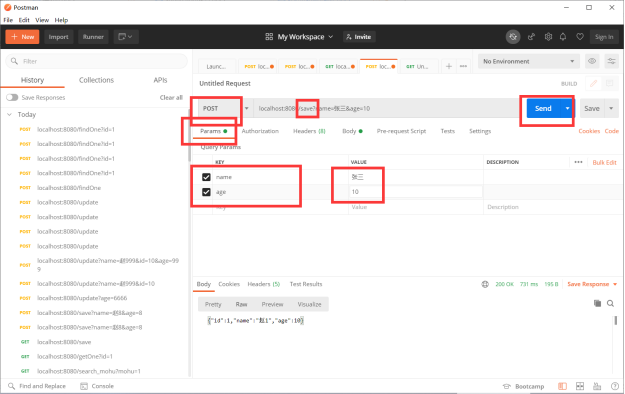The height and width of the screenshot is (394, 625).
Task: Click the Sign In button
Action: [x=604, y=37]
